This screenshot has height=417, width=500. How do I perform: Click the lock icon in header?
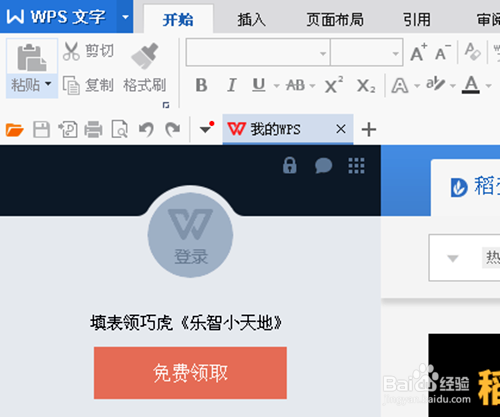(x=290, y=165)
